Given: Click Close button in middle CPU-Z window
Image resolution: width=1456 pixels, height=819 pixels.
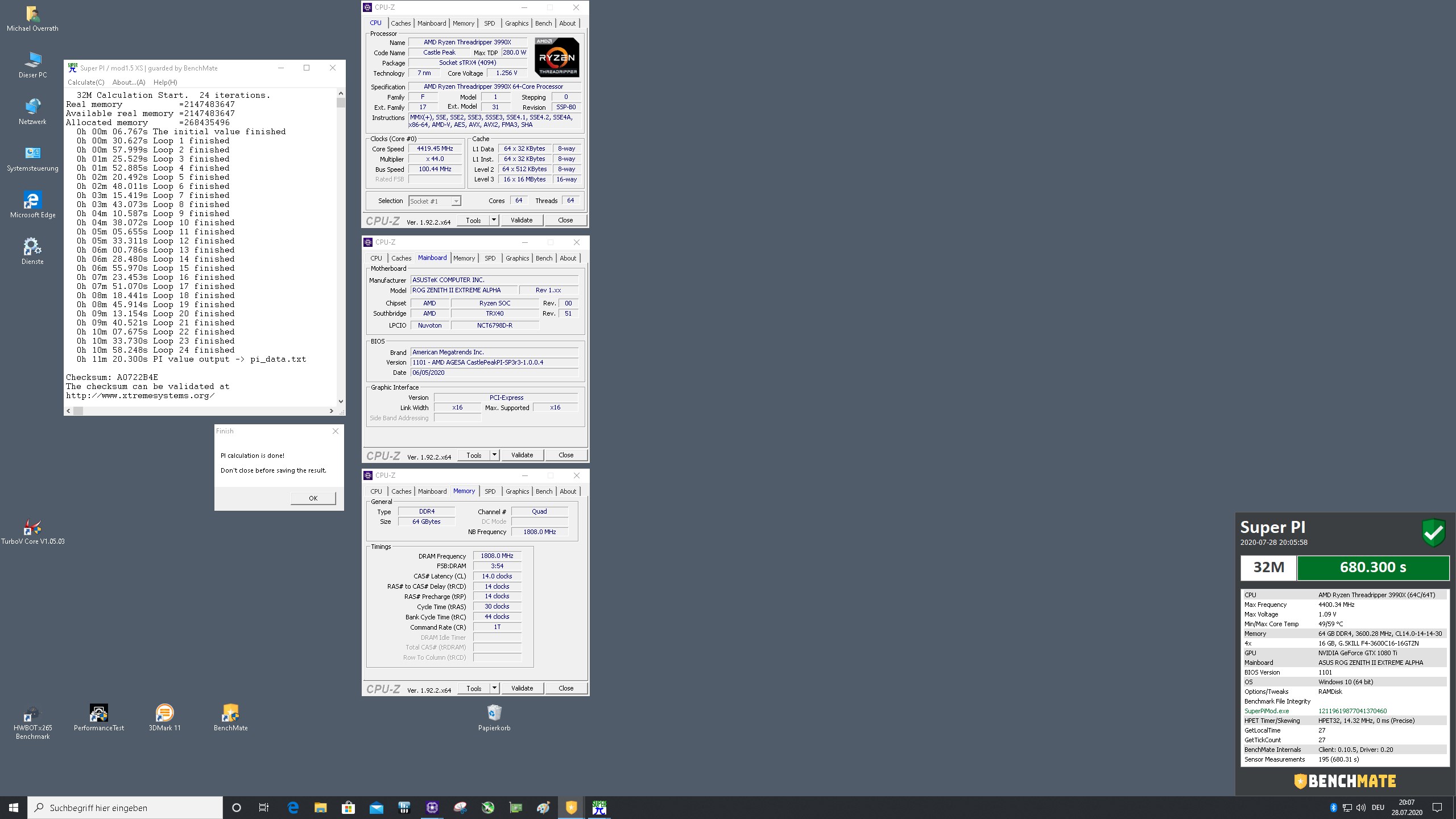Looking at the screenshot, I should (x=566, y=455).
